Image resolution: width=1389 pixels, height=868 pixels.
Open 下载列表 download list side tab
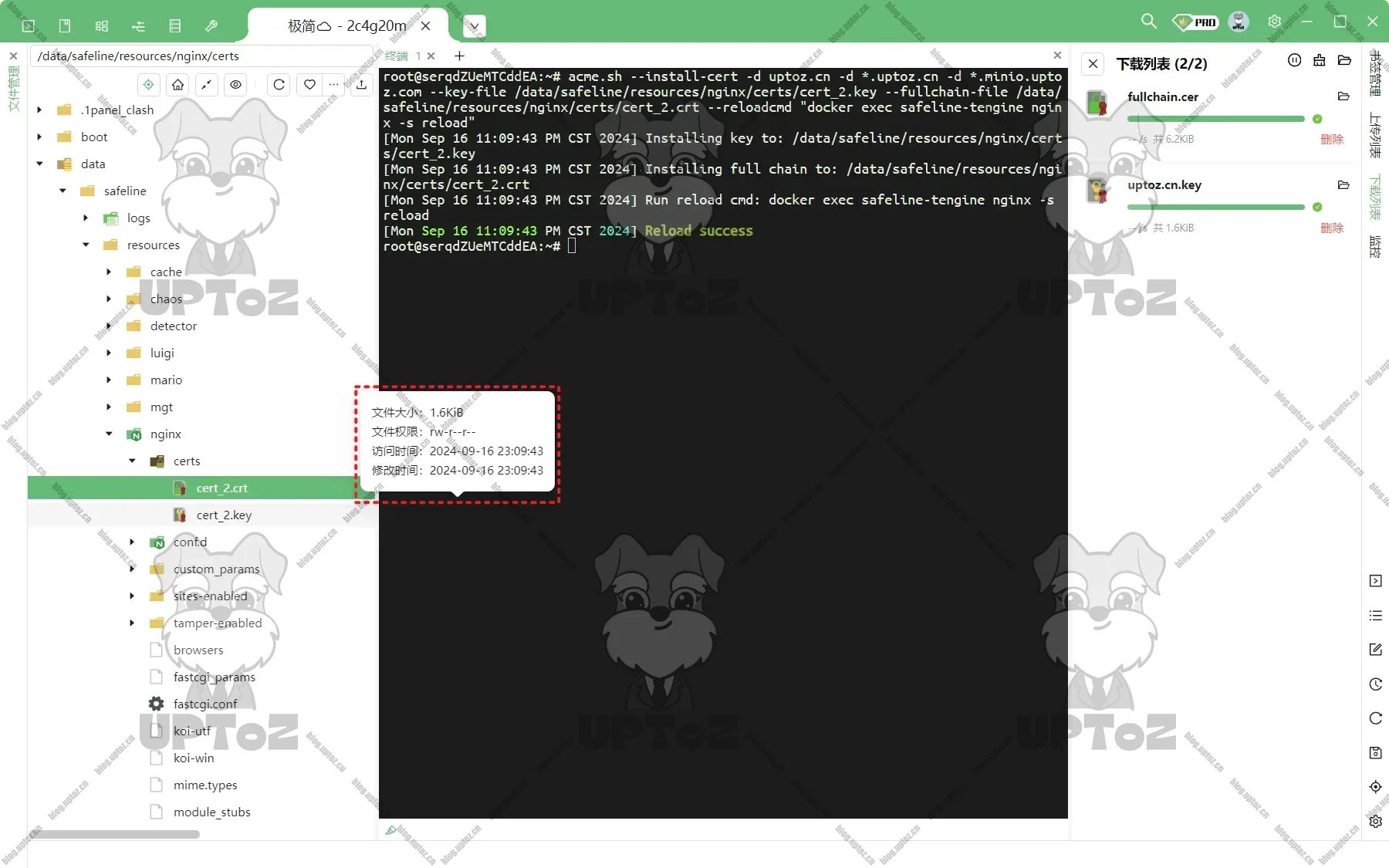(x=1374, y=198)
